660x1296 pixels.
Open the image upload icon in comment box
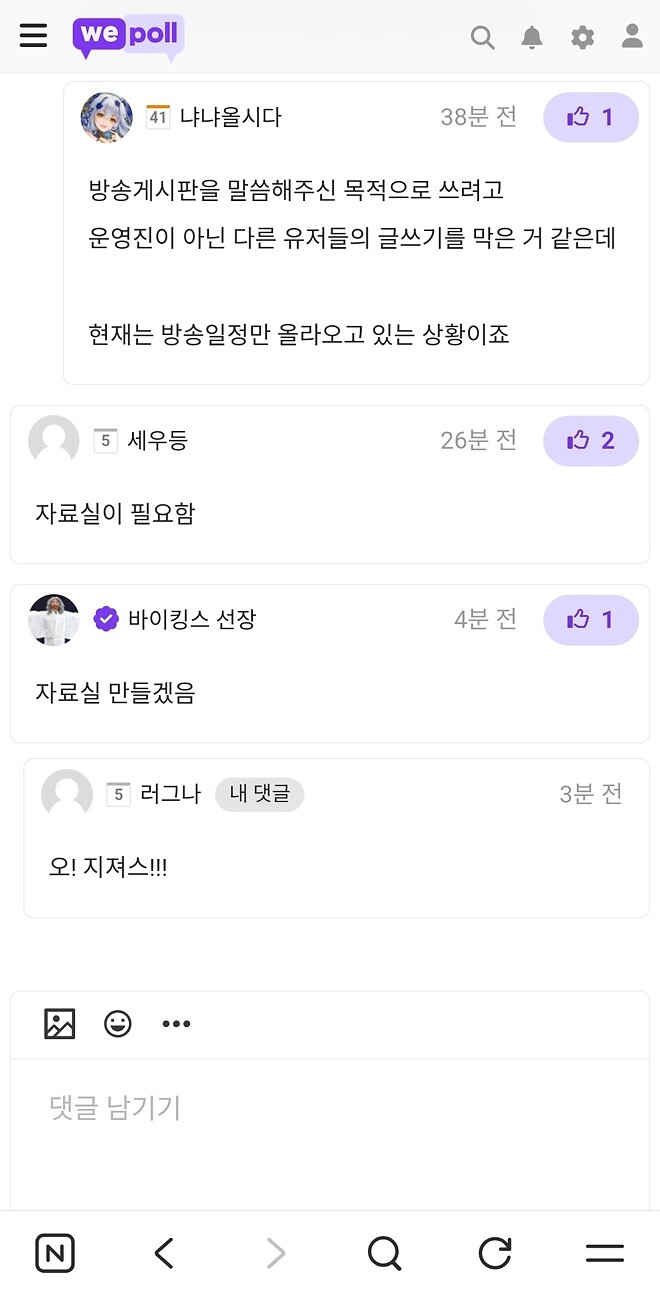59,1023
